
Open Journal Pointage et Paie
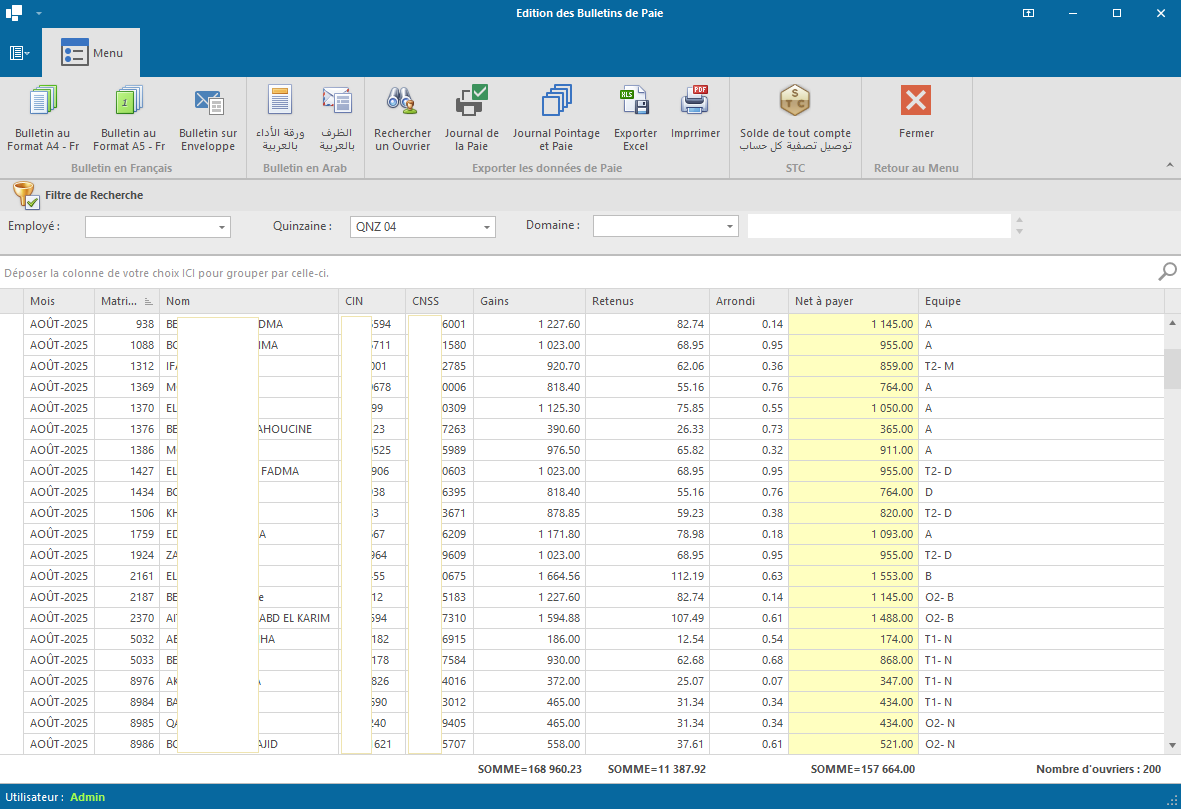click(556, 102)
